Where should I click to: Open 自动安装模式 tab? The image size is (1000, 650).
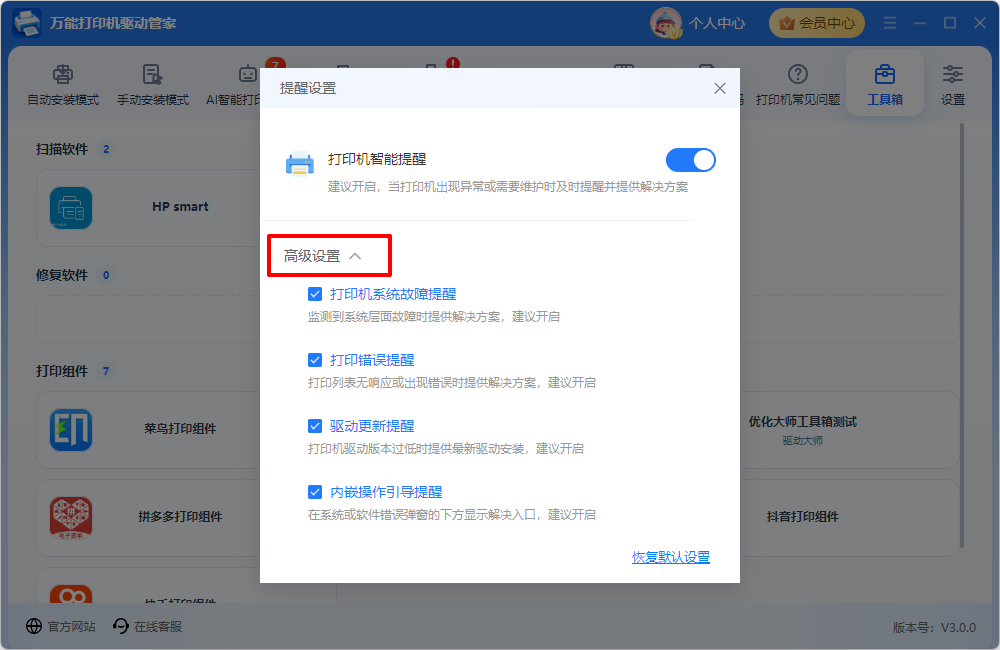63,84
